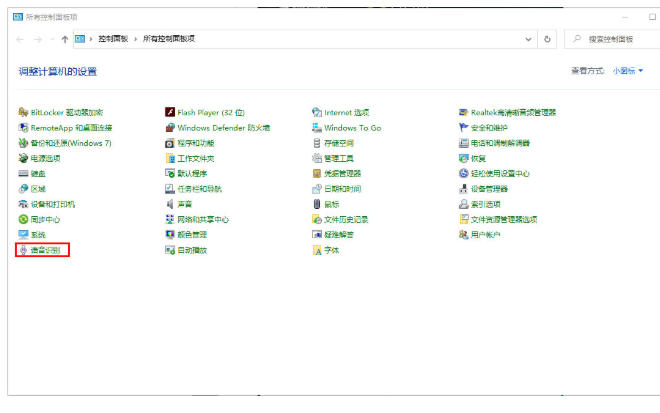Image resolution: width=660 pixels, height=413 pixels.
Task: Open the Windows To Go icon
Action: pos(317,127)
